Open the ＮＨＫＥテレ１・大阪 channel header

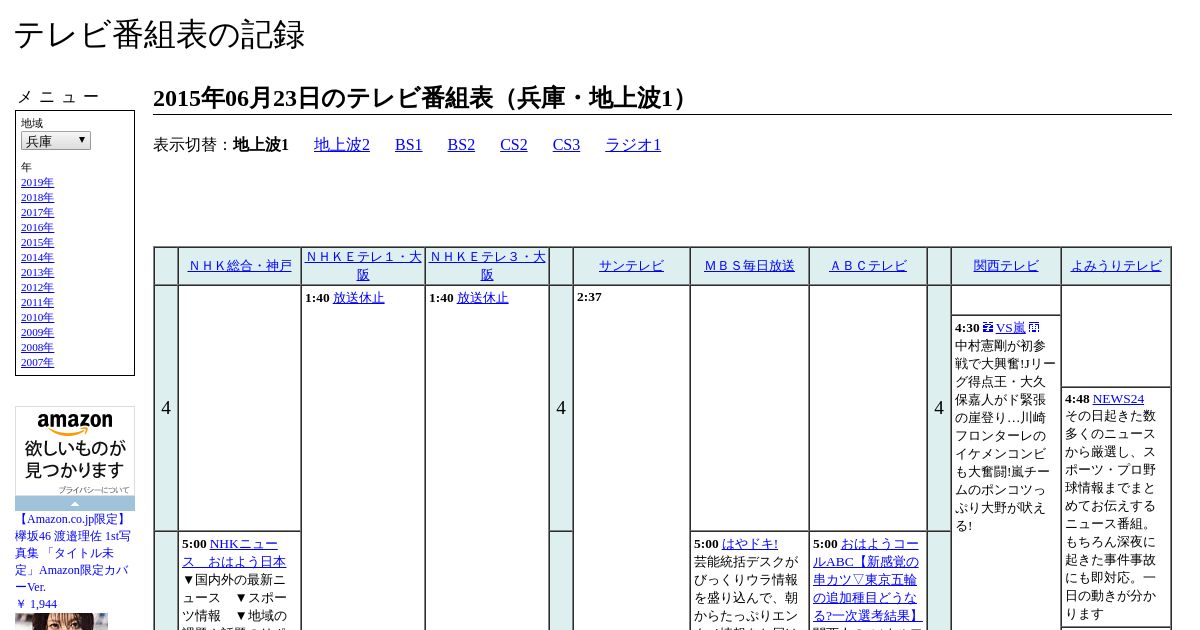363,266
